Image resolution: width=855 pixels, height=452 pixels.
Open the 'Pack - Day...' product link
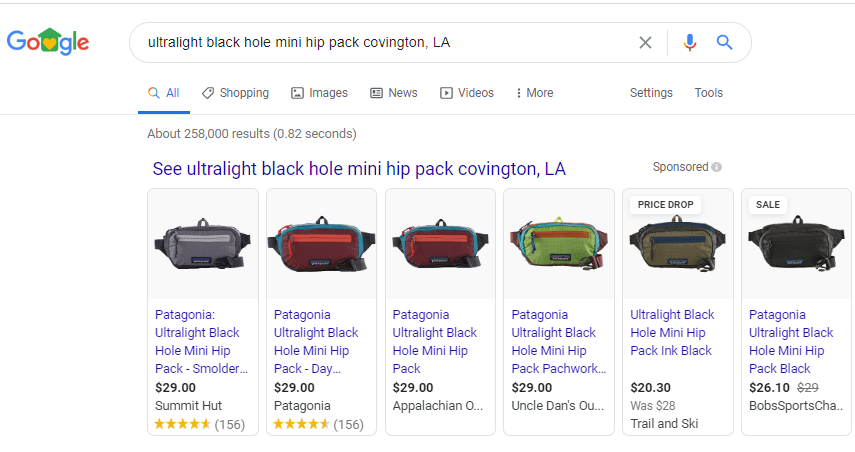(x=316, y=342)
